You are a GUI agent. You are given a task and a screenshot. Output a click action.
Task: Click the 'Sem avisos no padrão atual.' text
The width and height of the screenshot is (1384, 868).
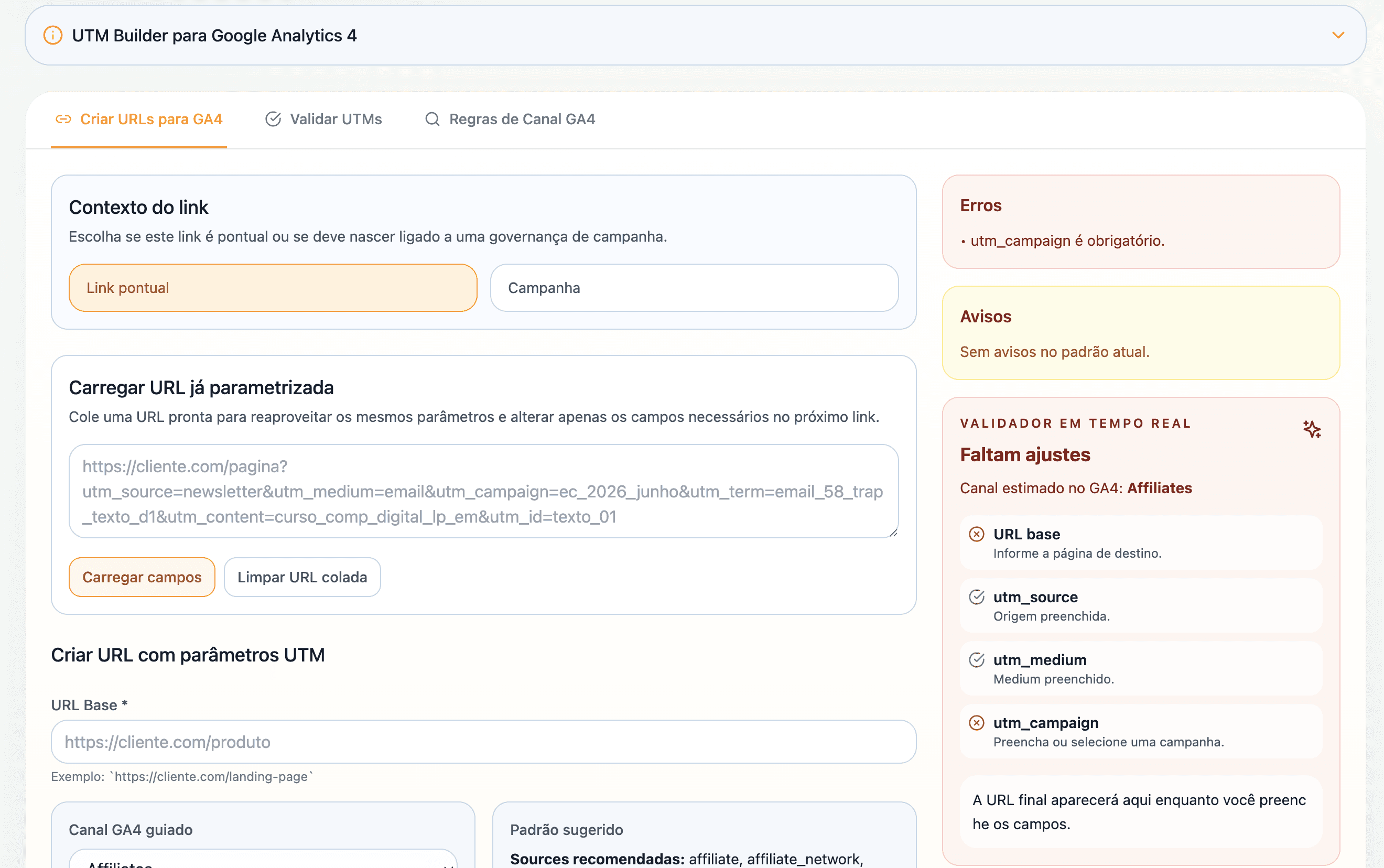point(1054,352)
